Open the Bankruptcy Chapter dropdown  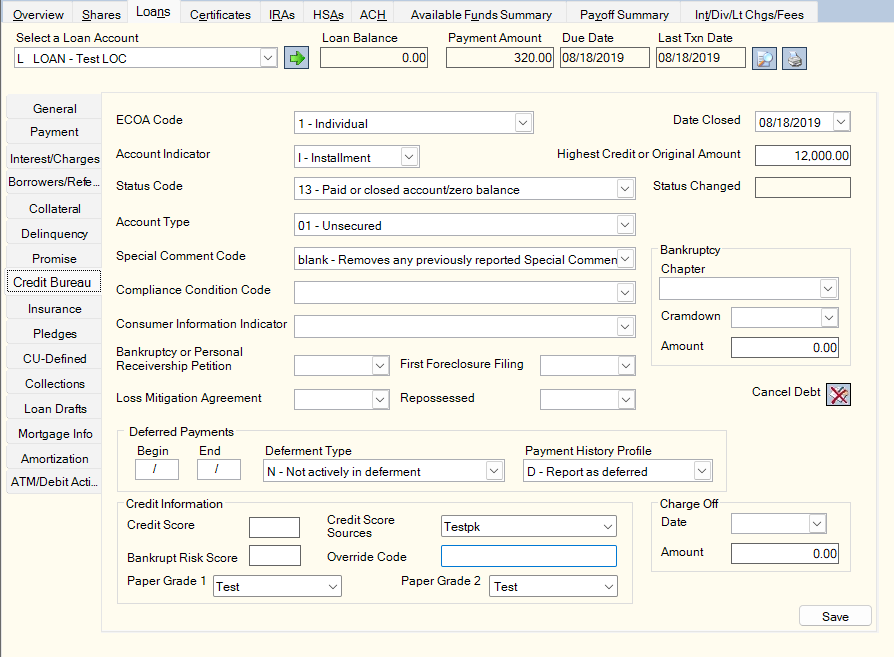click(828, 289)
